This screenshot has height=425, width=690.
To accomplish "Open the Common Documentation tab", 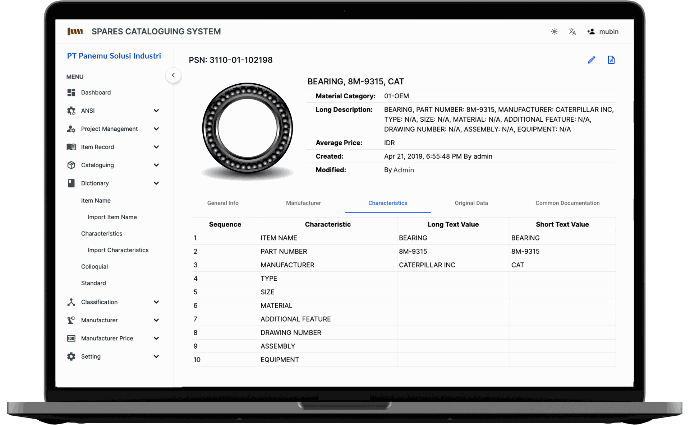I will pos(567,203).
